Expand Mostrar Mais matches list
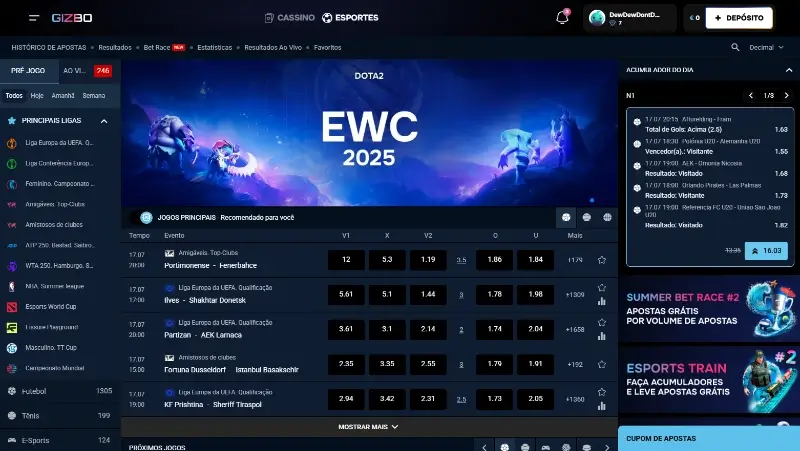Viewport: 800px width, 451px height. [x=368, y=427]
